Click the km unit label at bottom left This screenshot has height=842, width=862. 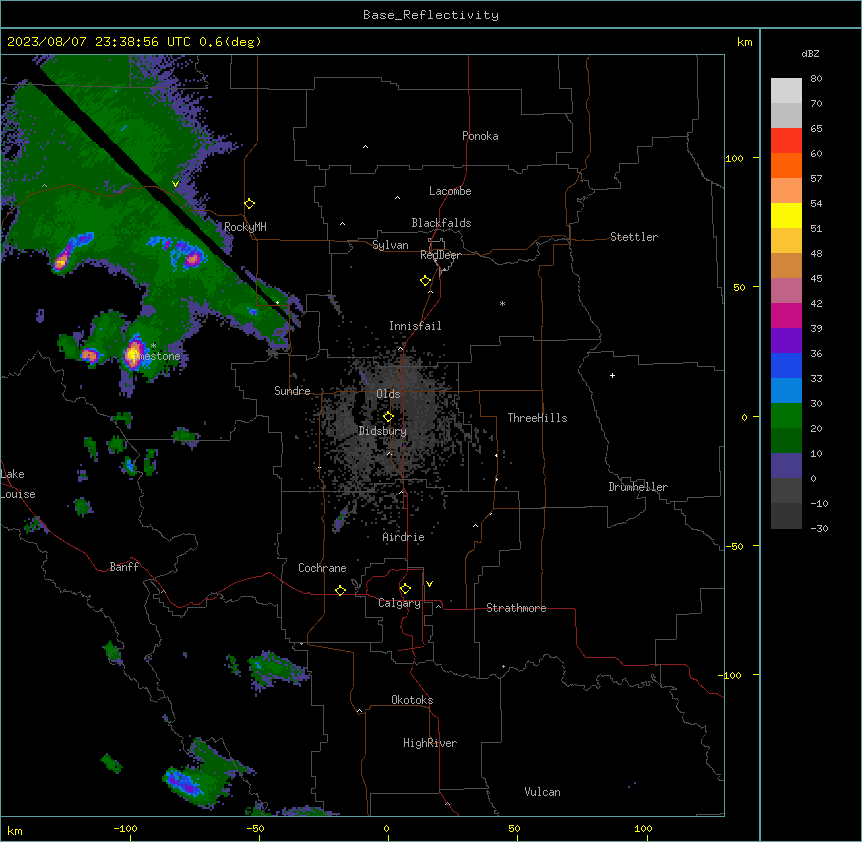coord(15,831)
